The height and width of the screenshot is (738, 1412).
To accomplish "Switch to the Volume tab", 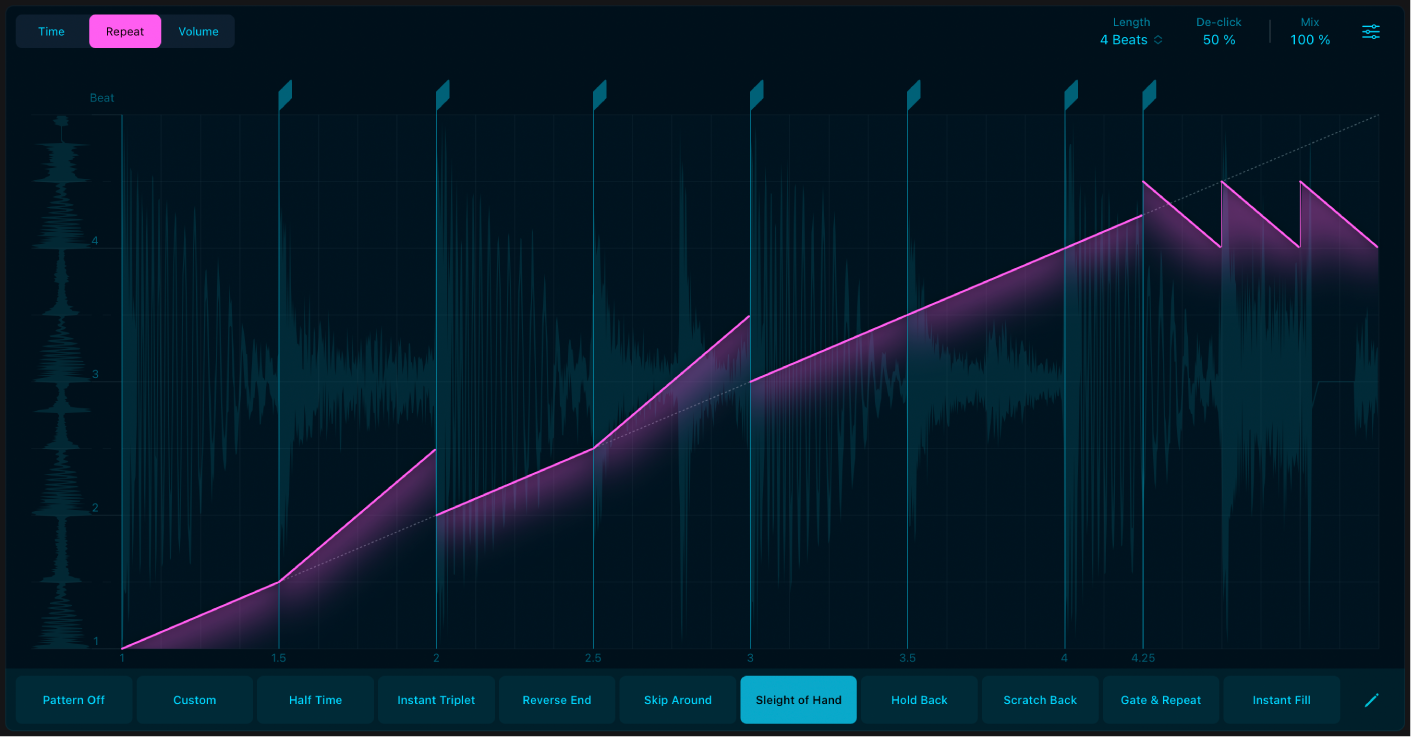I will [198, 31].
